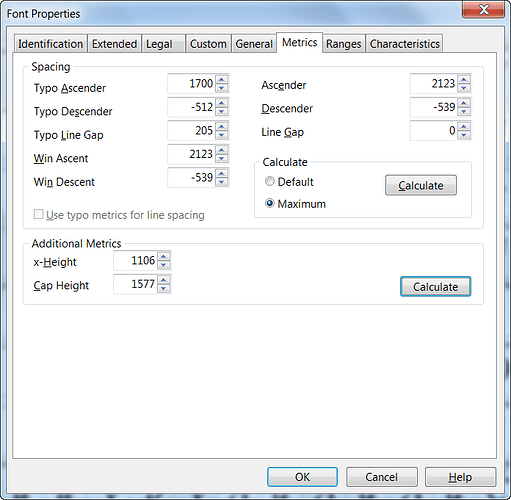Image resolution: width=511 pixels, height=500 pixels.
Task: Decrease the x-Height value
Action: tap(164, 265)
